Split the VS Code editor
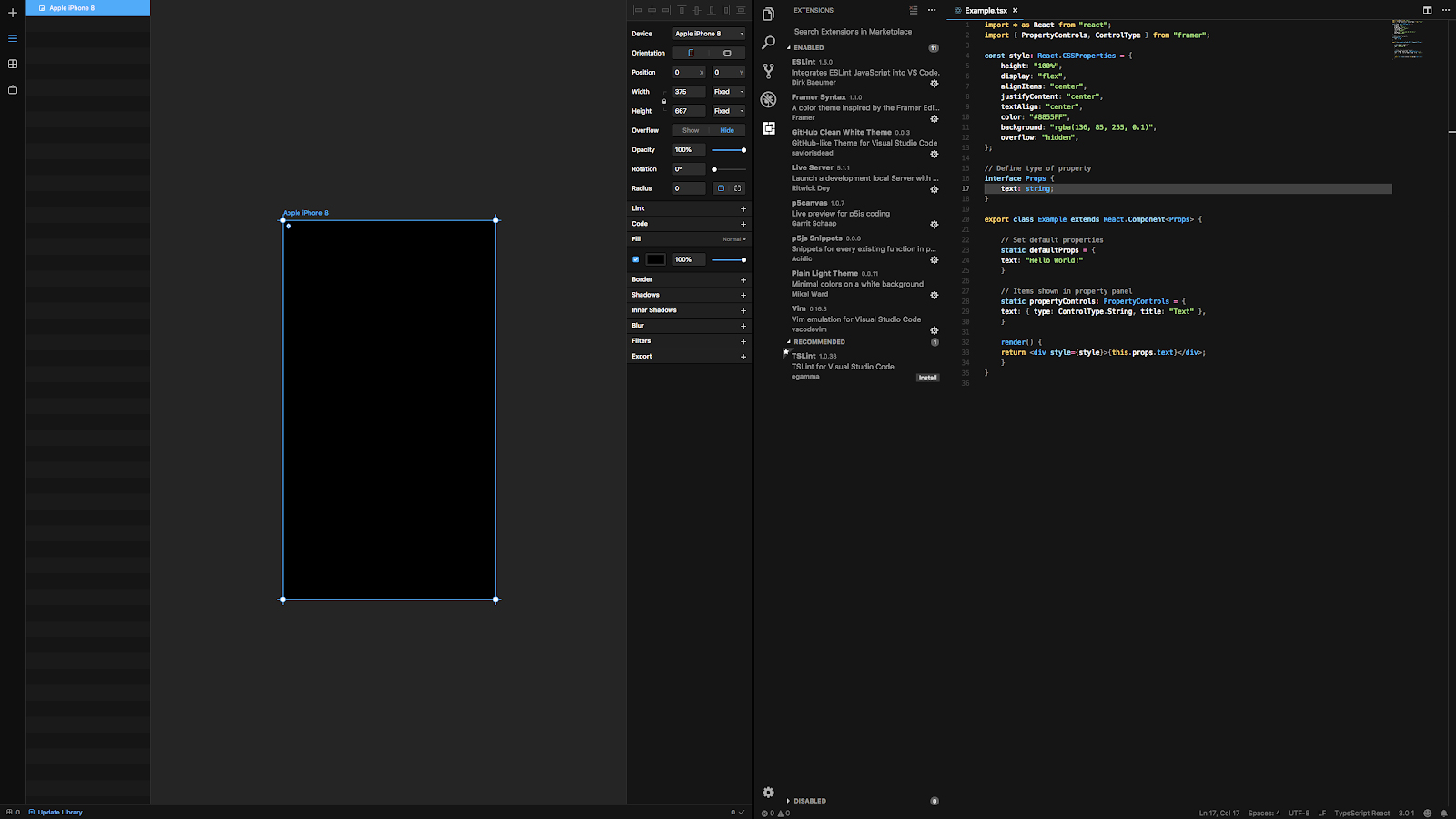The width and height of the screenshot is (1456, 819). (x=1428, y=10)
